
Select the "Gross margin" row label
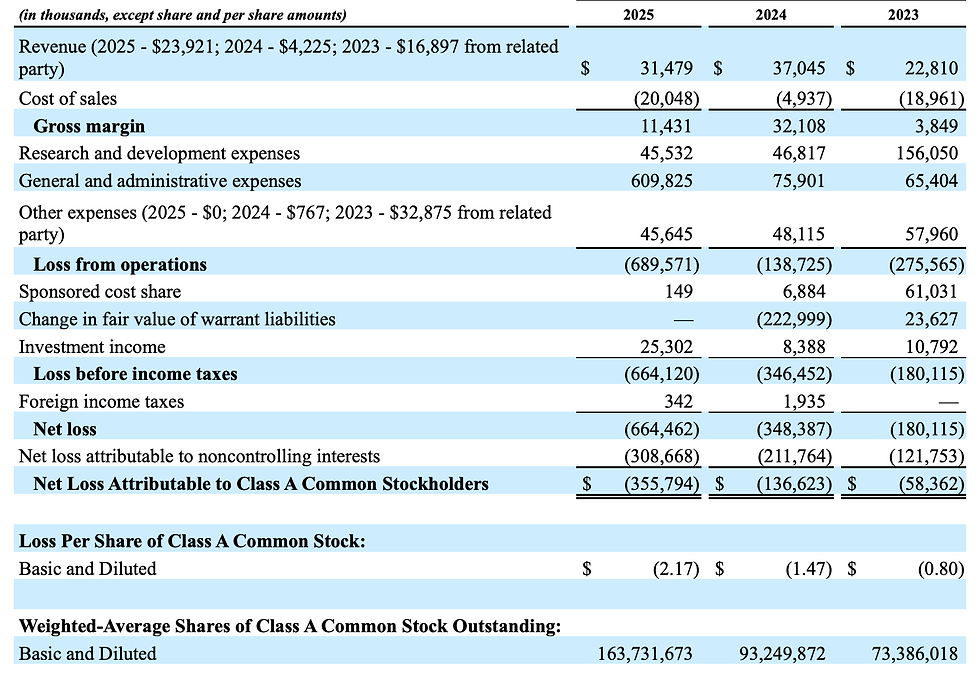point(89,126)
